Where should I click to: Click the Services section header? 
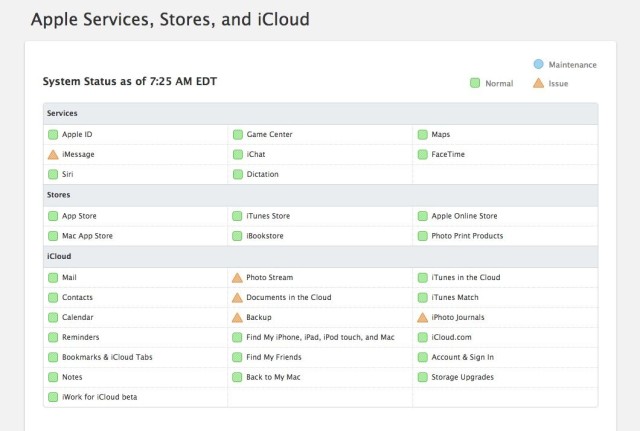click(x=63, y=113)
